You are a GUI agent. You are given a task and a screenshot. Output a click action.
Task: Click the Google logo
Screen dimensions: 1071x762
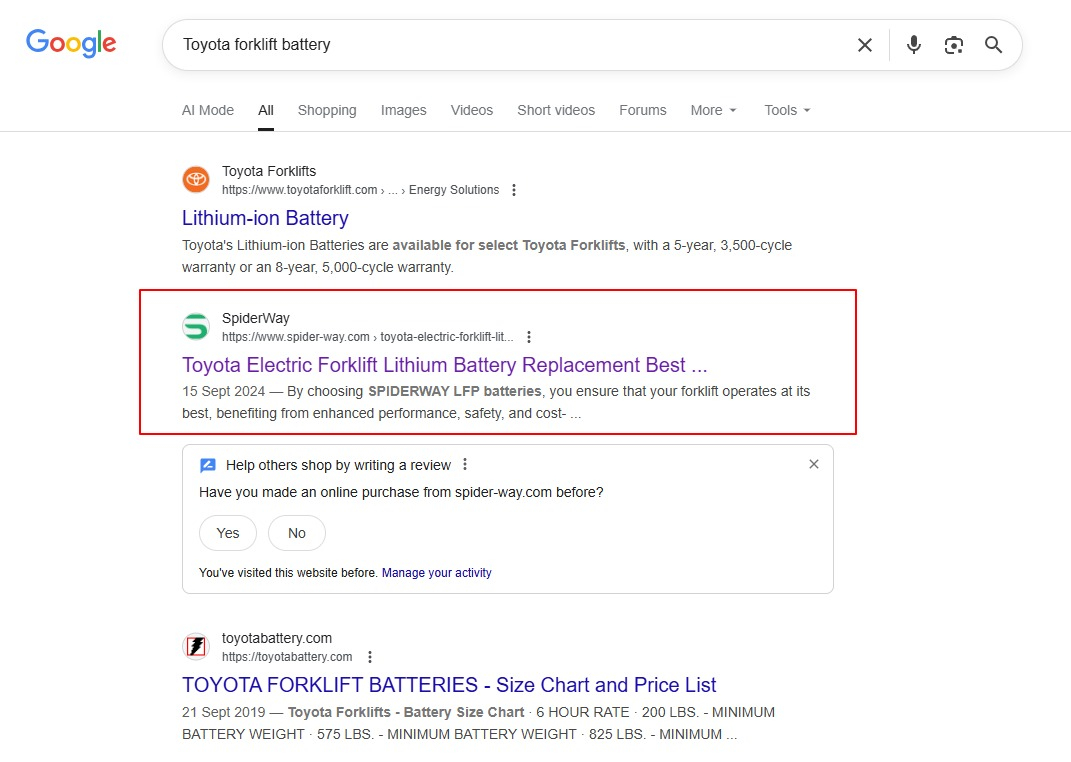point(71,43)
